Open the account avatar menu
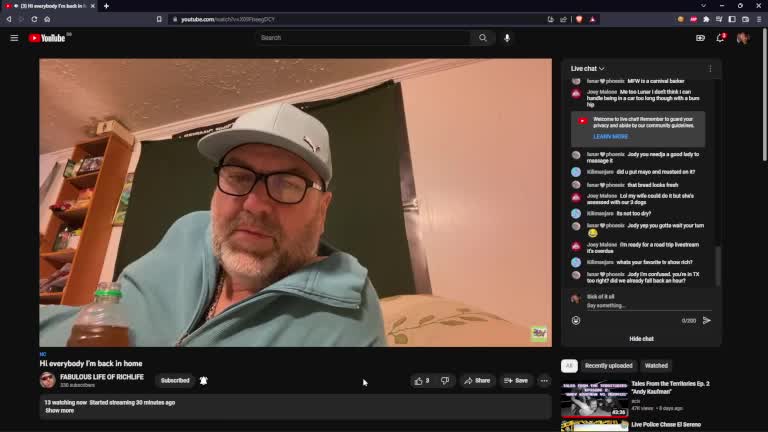768x432 pixels. pos(743,38)
